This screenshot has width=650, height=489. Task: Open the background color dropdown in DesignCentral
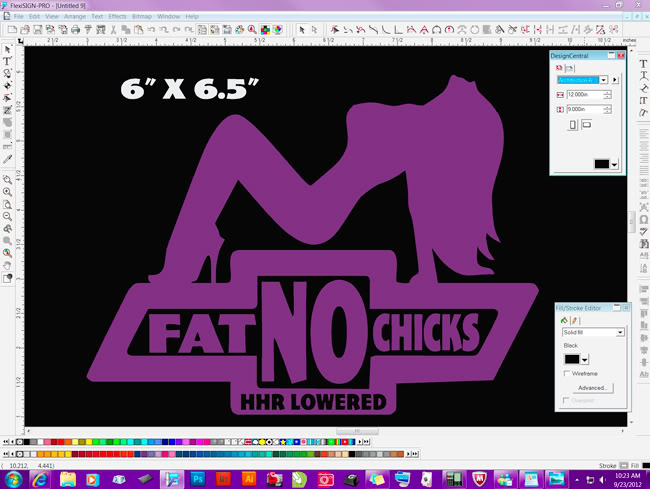[614, 164]
